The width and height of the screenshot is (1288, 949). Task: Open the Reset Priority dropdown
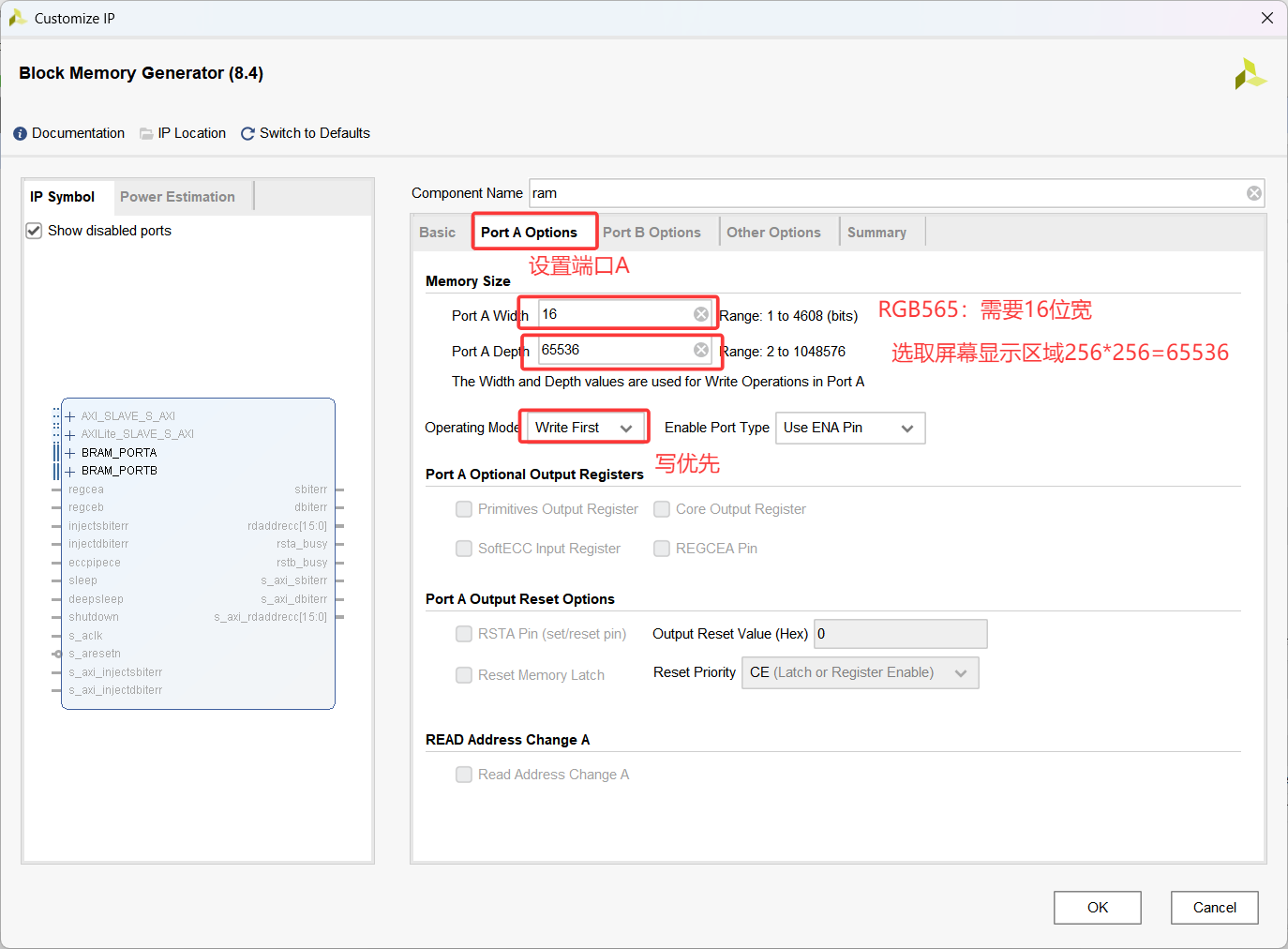click(860, 673)
